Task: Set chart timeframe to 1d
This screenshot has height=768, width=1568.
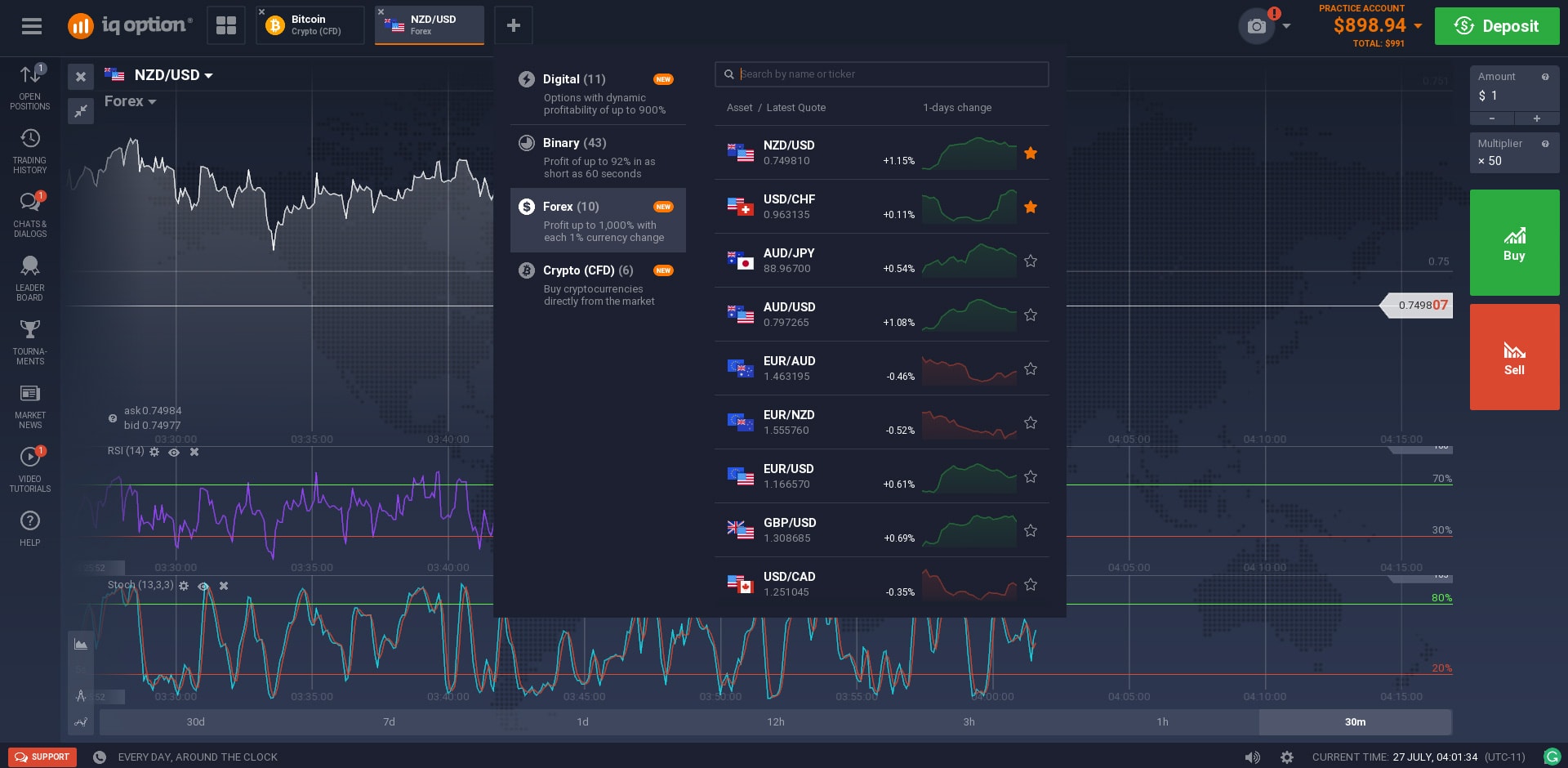Action: [582, 722]
